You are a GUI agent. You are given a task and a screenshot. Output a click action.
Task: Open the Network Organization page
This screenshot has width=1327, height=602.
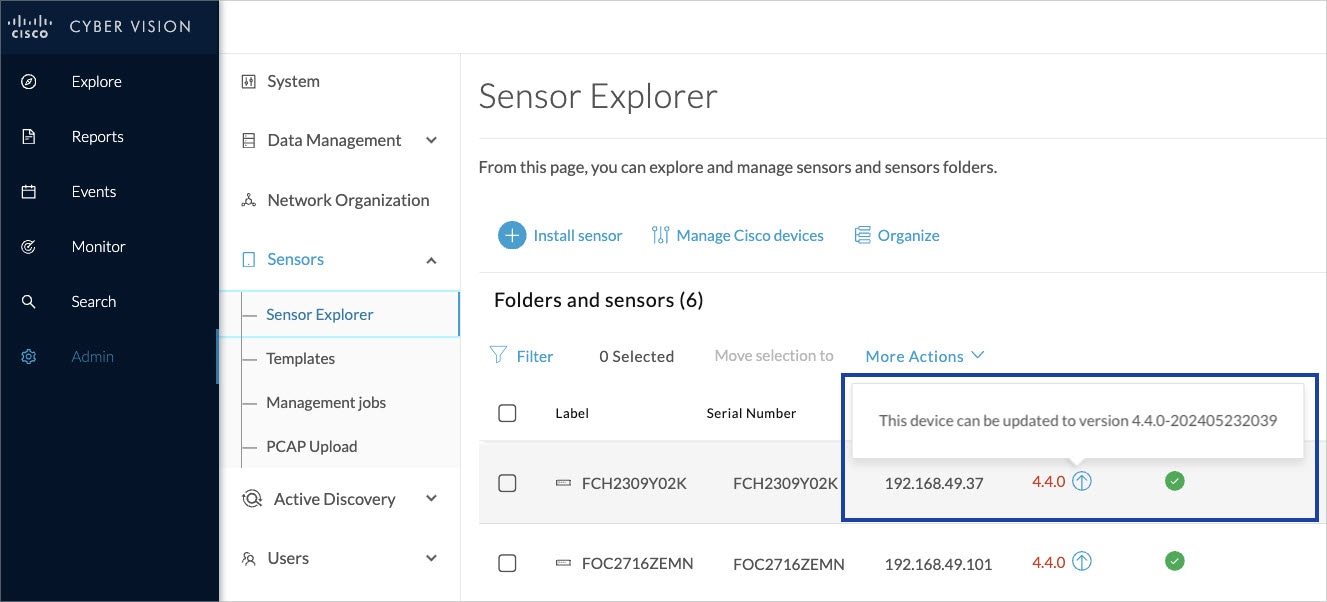[x=349, y=201]
